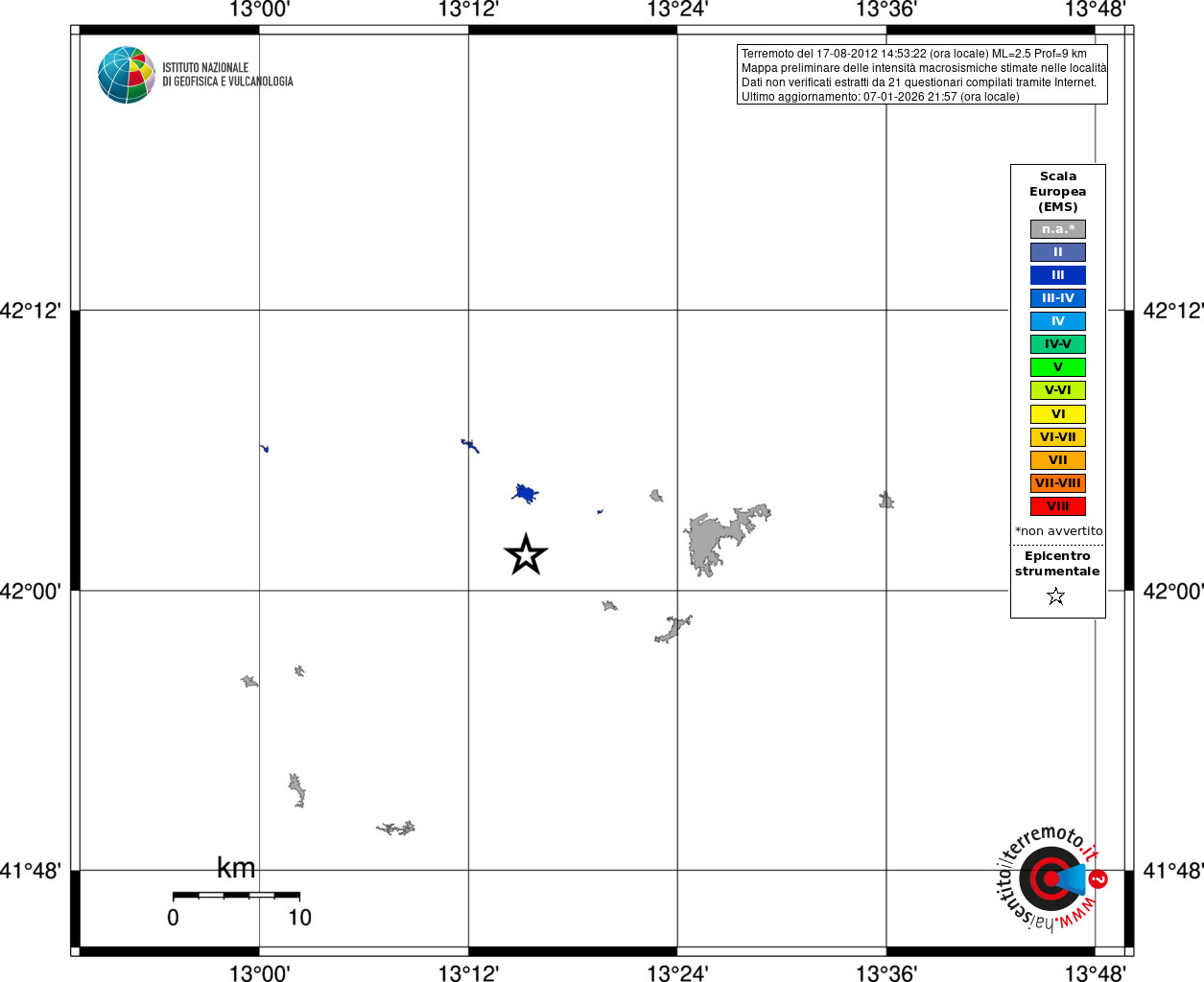Click the '*non avvertito' legend note

coord(1058,531)
